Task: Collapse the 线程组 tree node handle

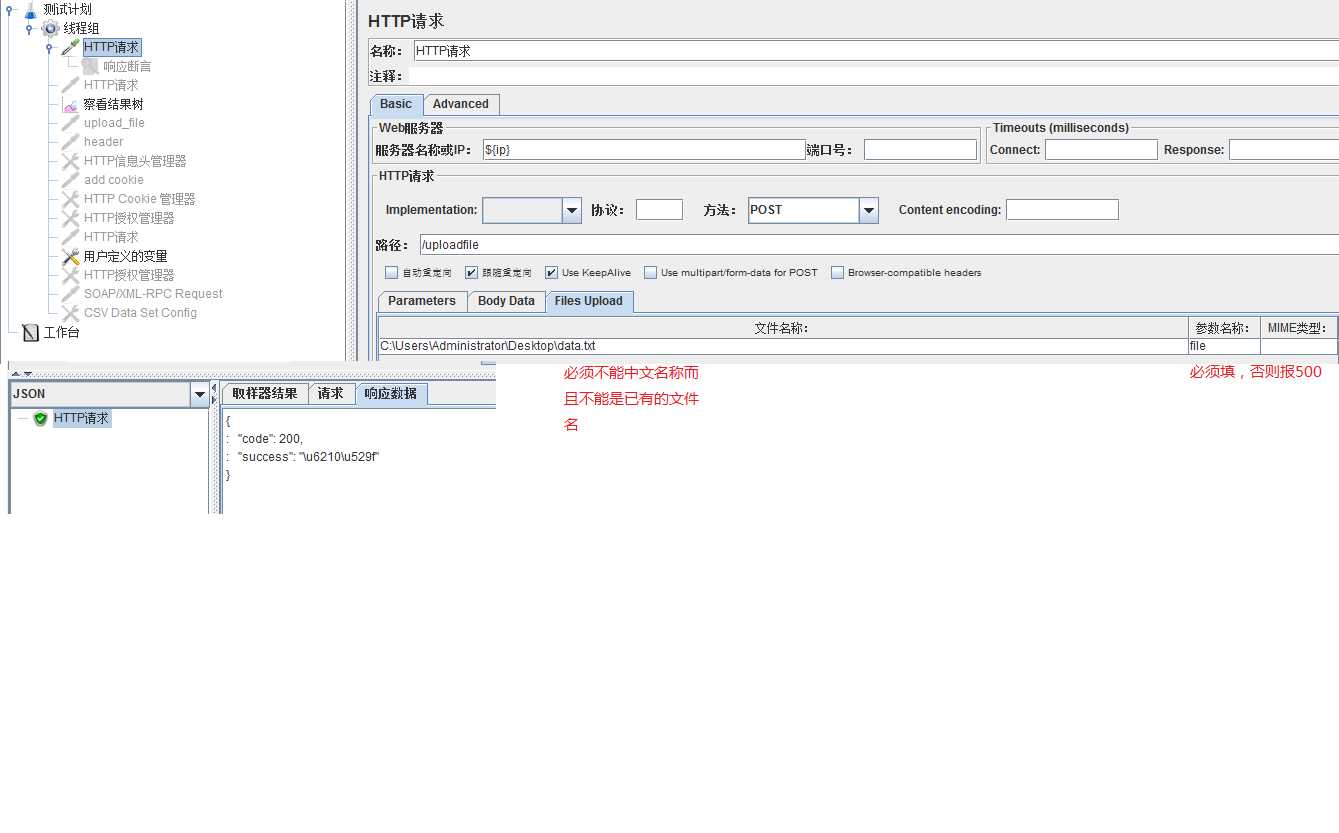Action: (30, 28)
